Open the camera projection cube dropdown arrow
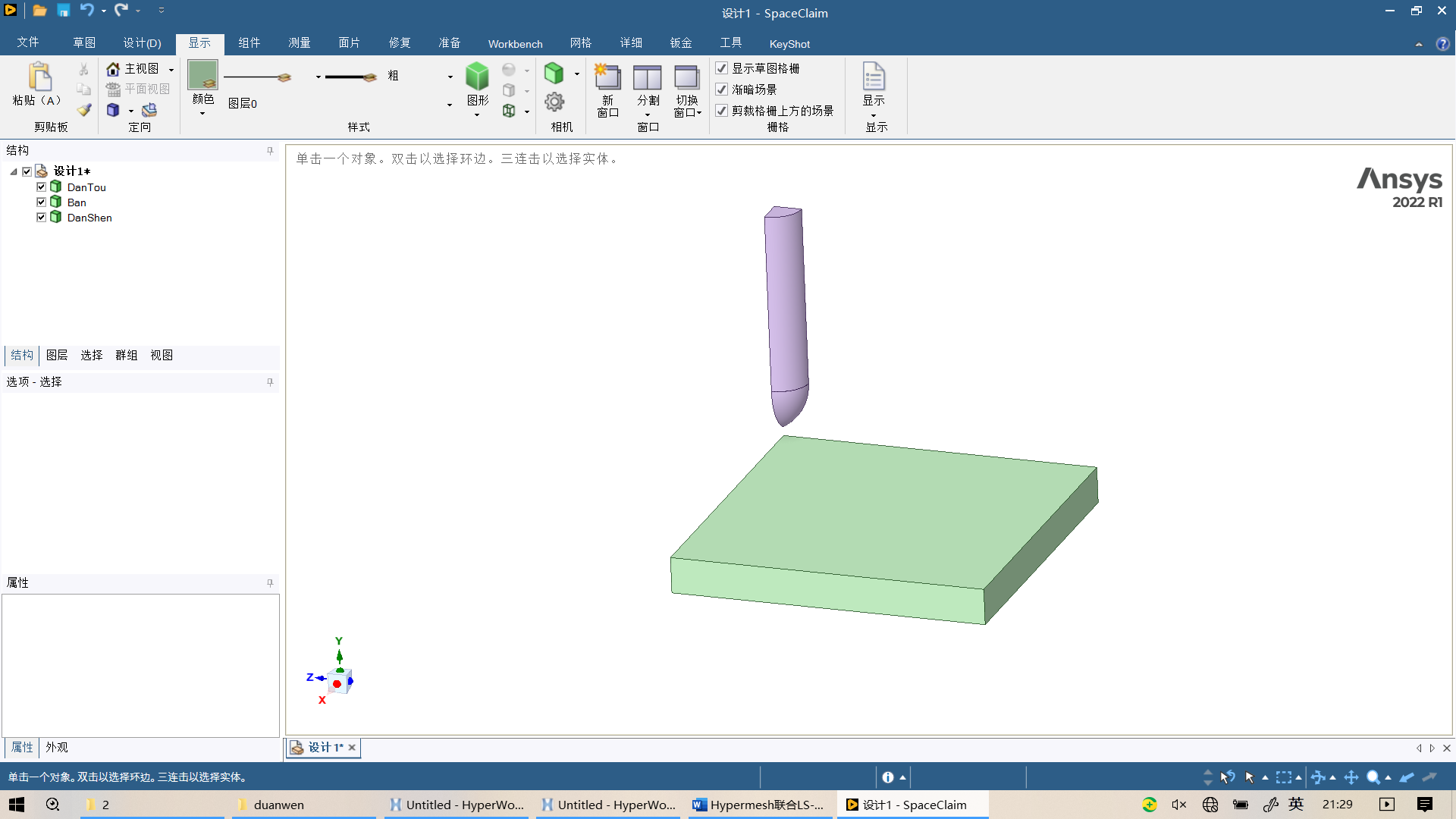The height and width of the screenshot is (819, 1456). [x=577, y=74]
